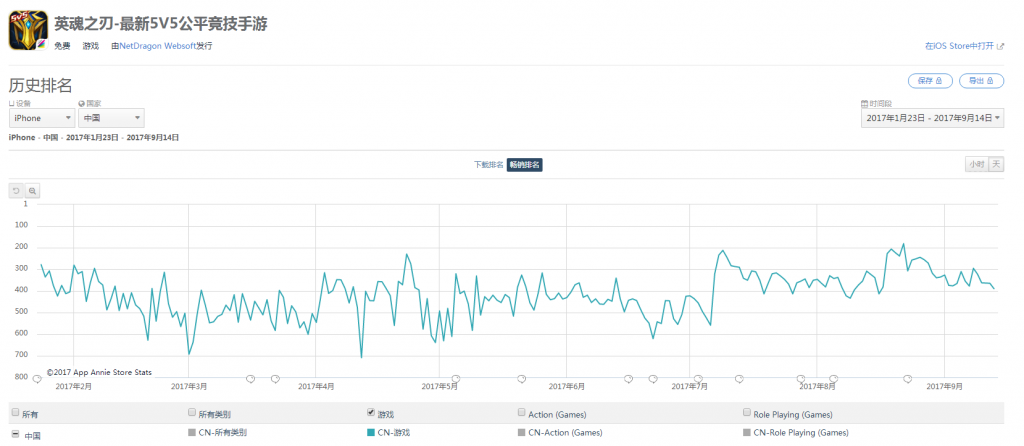This screenshot has height=446, width=1024.
Task: Click the game app icon thumbnail
Action: (x=28, y=30)
